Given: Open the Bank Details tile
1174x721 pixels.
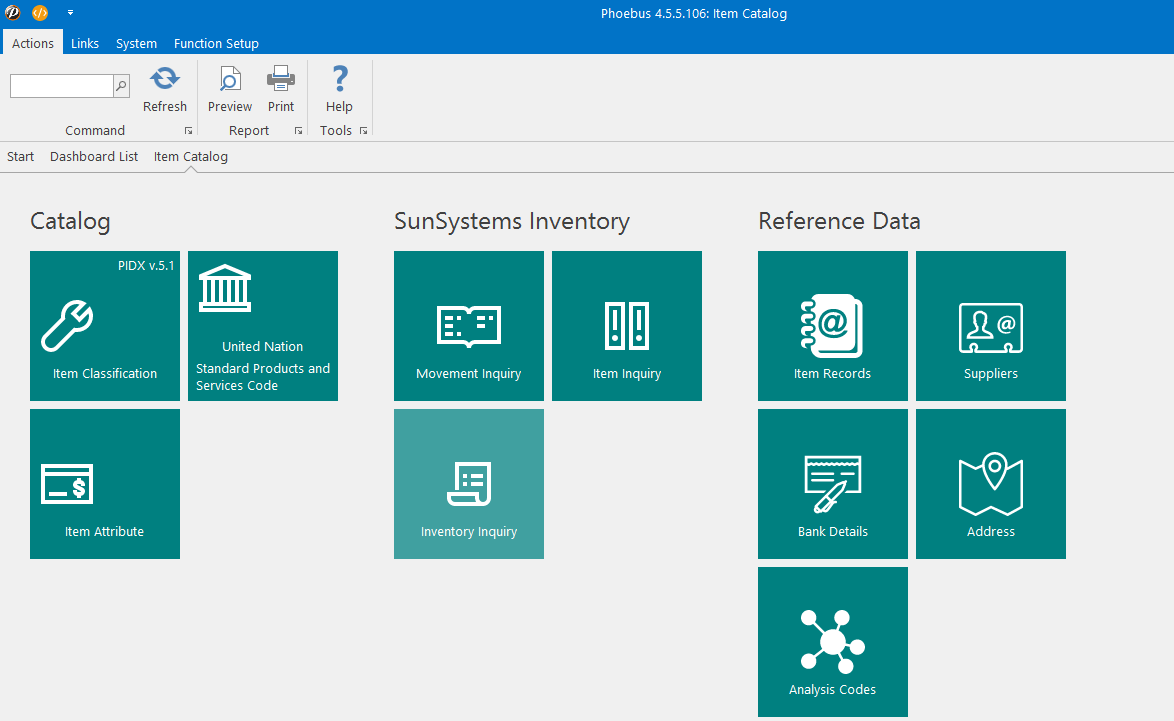Looking at the screenshot, I should [833, 484].
